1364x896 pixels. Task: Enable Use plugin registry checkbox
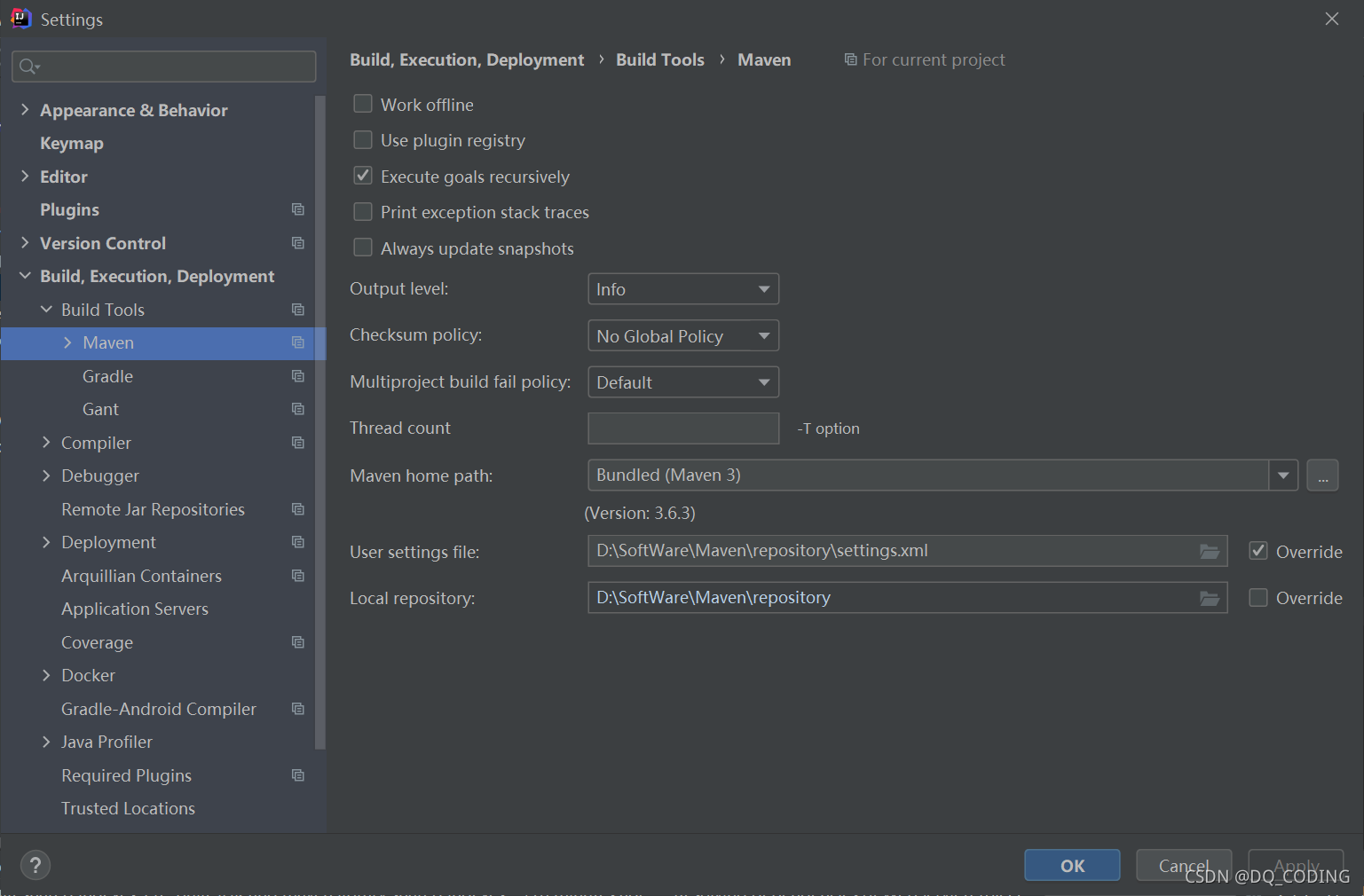[x=363, y=140]
